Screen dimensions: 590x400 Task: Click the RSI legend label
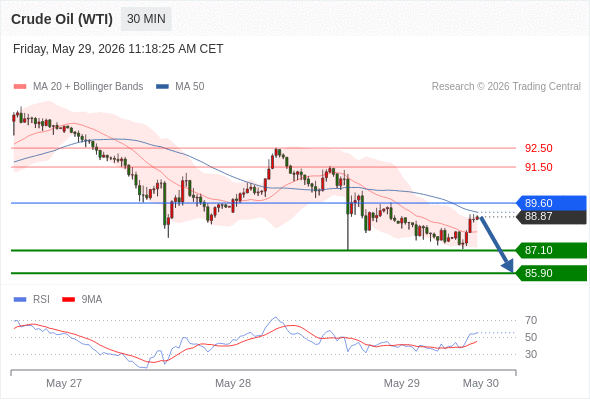41,300
